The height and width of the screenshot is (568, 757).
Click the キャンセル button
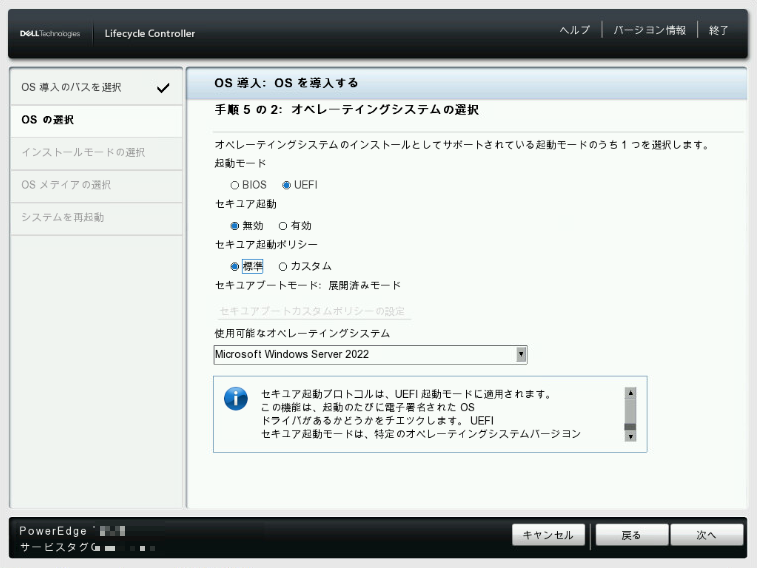coord(548,535)
